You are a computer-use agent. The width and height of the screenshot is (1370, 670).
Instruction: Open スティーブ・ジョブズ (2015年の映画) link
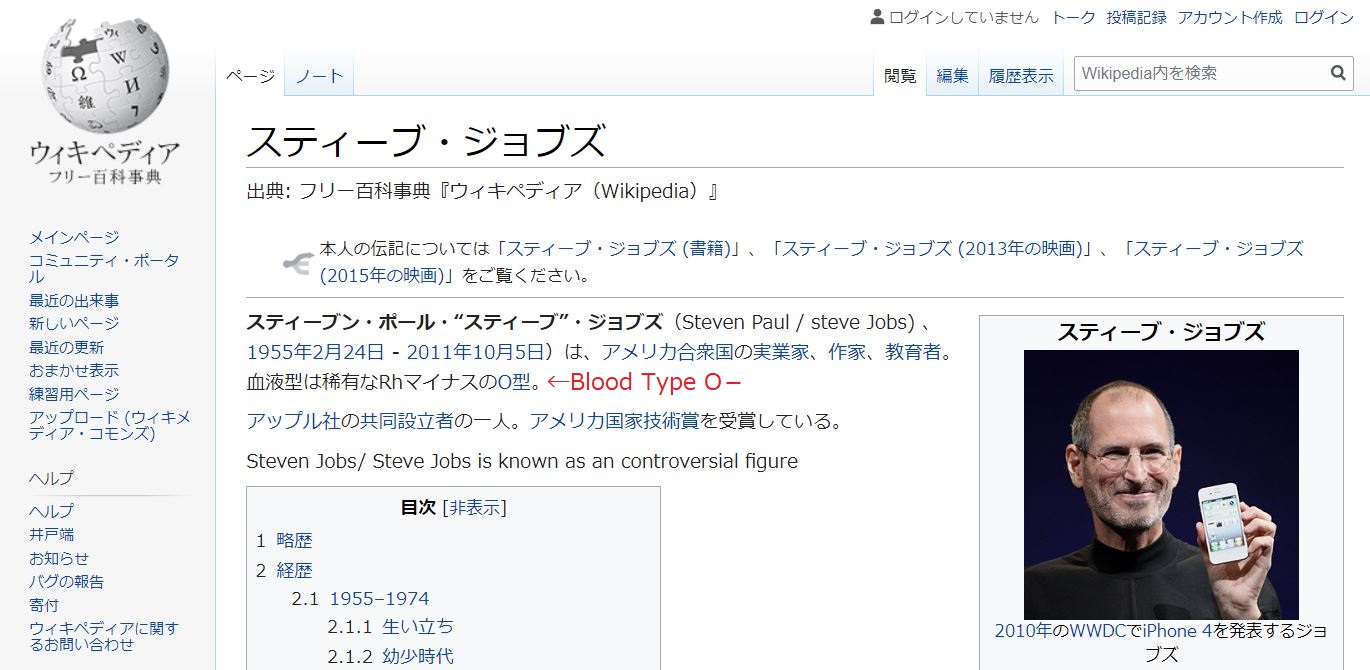pos(812,261)
